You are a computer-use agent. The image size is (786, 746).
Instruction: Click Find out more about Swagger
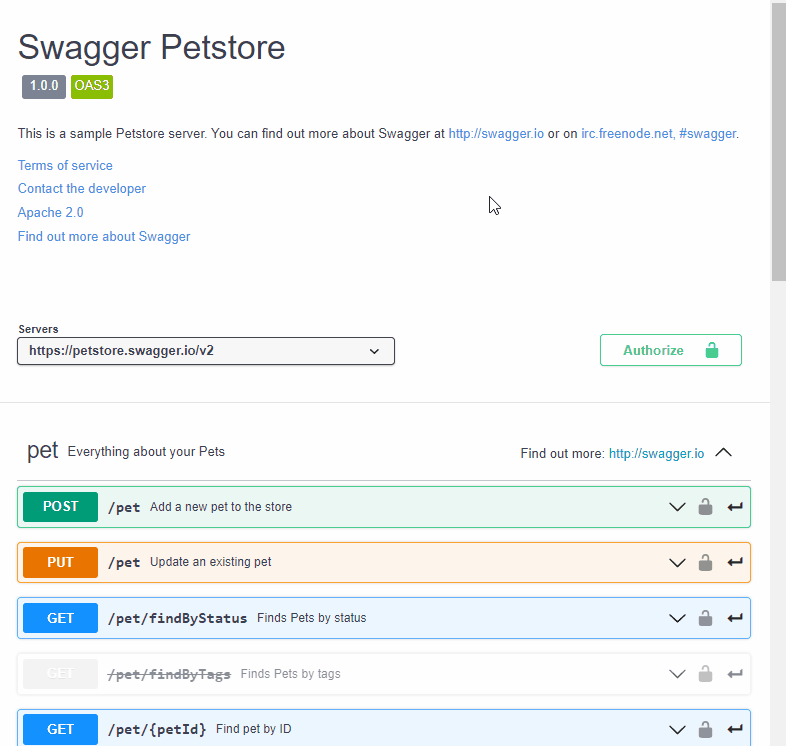coord(104,237)
